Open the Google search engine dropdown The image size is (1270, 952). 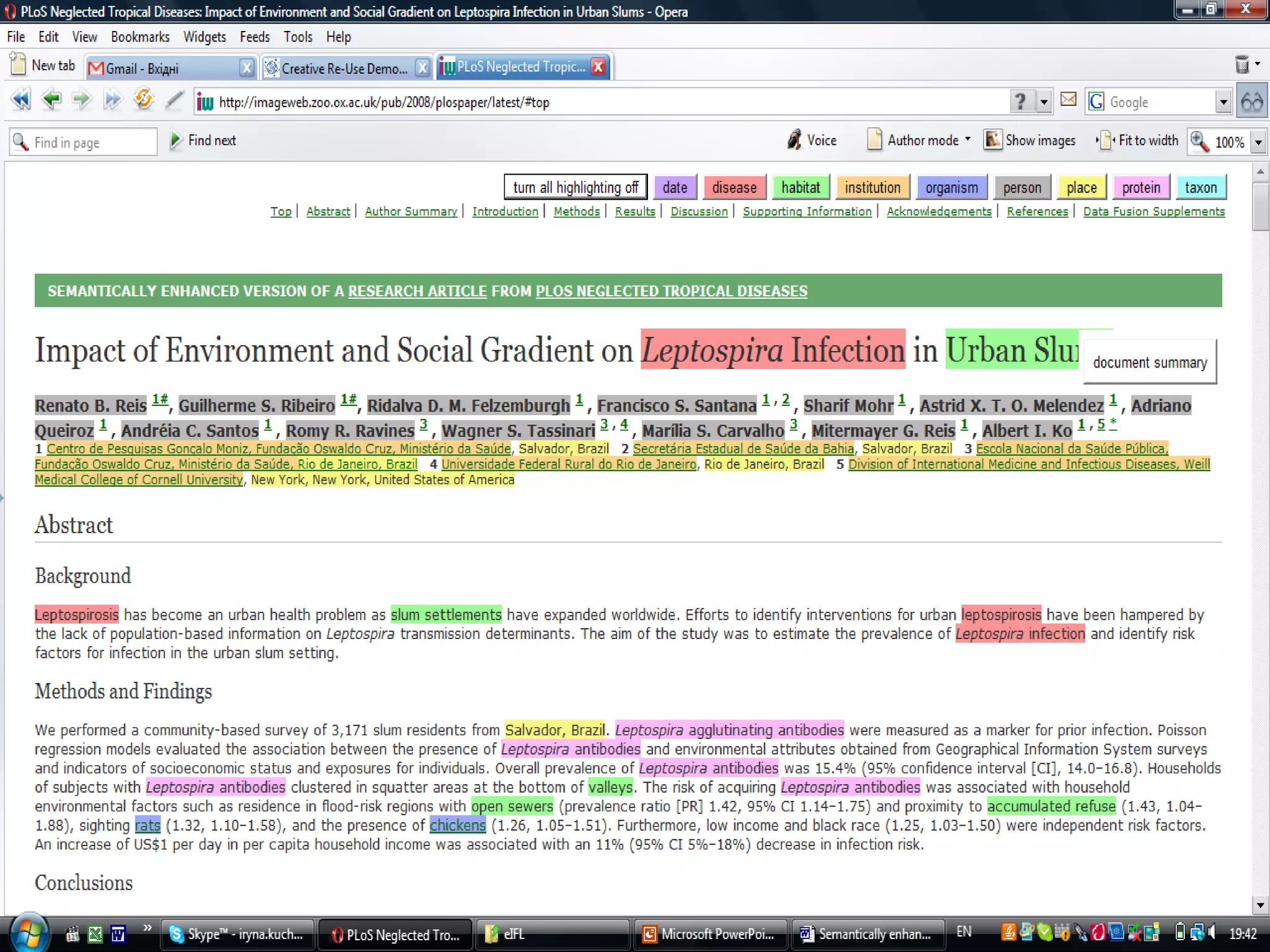click(1223, 102)
